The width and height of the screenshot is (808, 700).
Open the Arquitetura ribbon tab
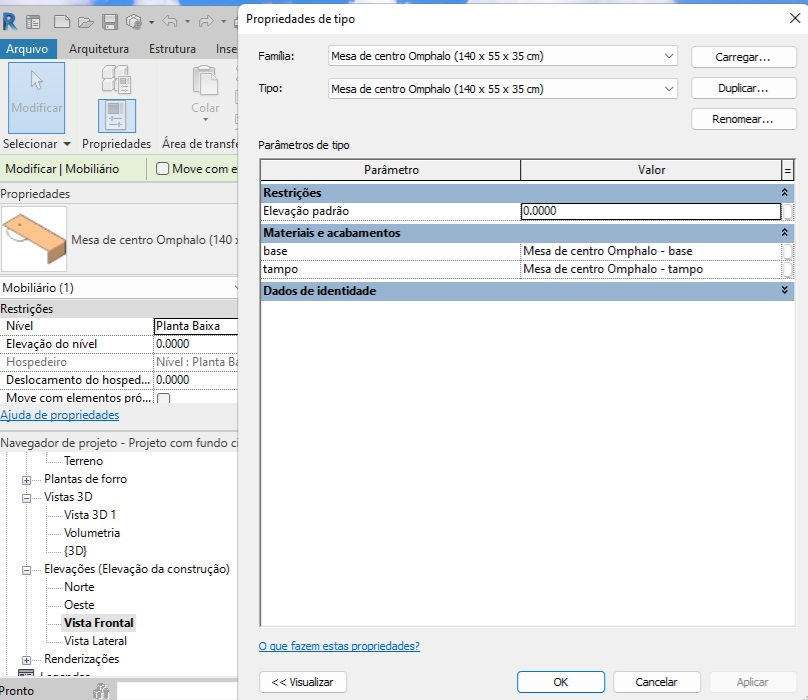[x=99, y=49]
